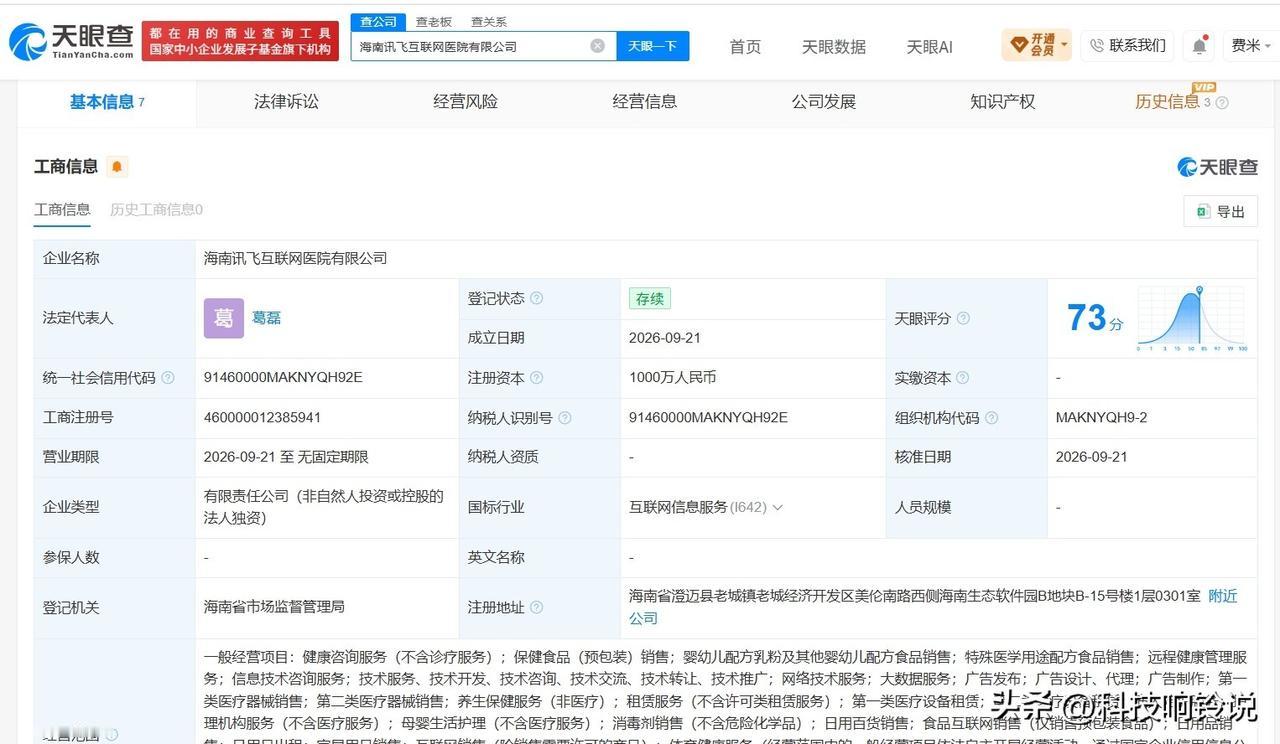
Task: Open the 费米 user account dropdown
Action: [1250, 46]
